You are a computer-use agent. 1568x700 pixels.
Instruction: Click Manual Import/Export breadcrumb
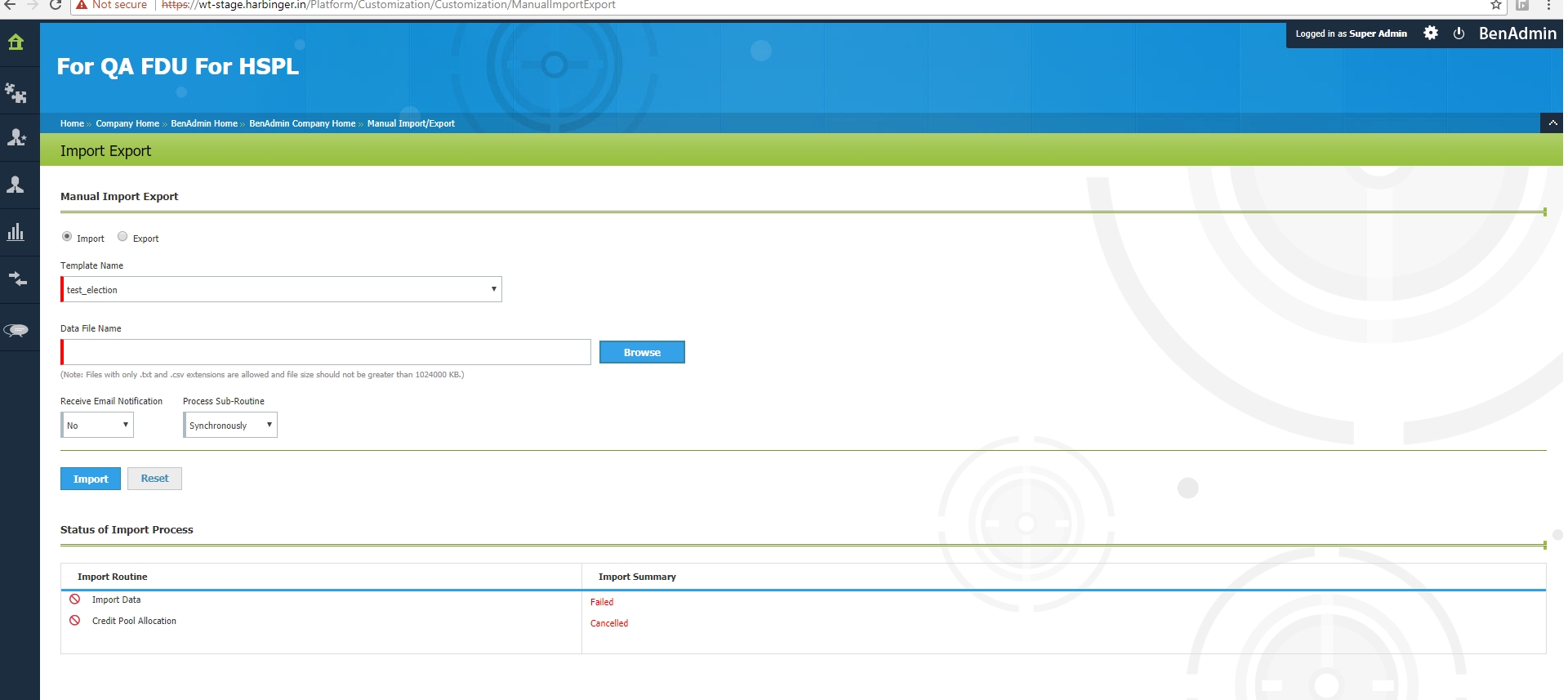(411, 123)
